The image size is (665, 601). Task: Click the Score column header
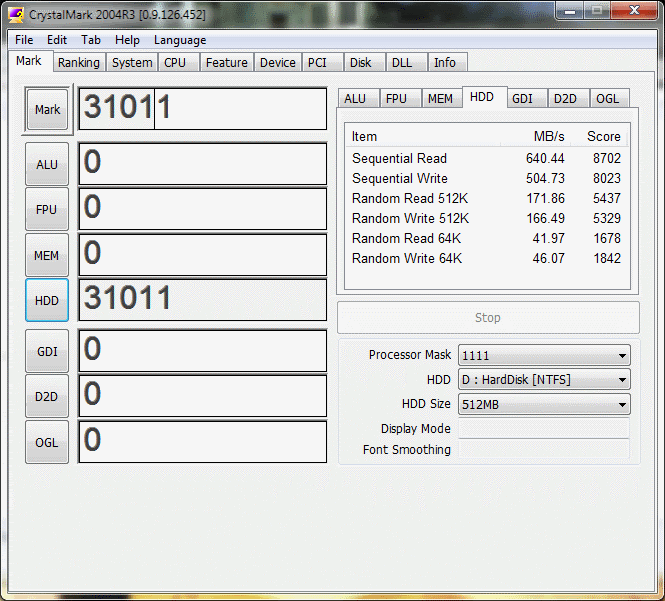598,137
